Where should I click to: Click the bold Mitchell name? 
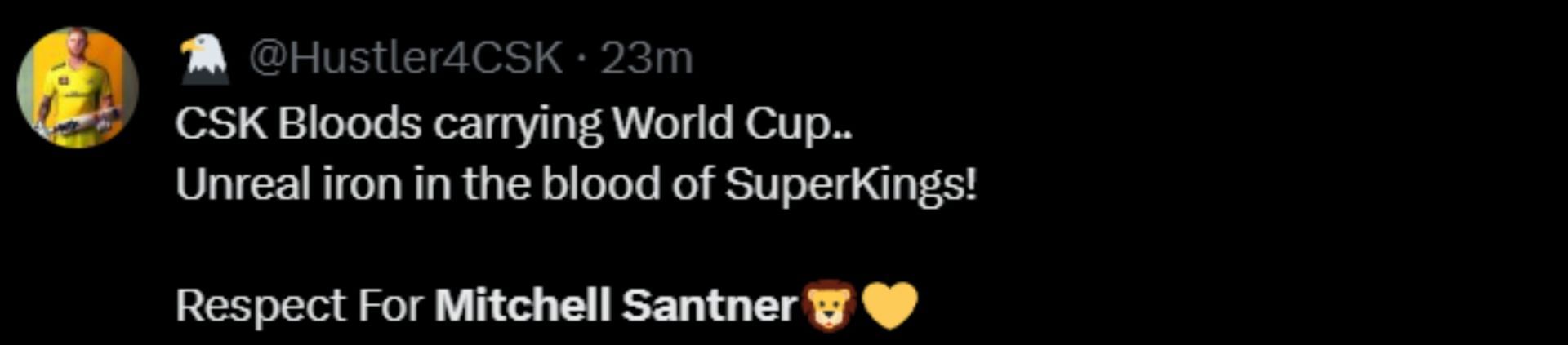[523, 306]
